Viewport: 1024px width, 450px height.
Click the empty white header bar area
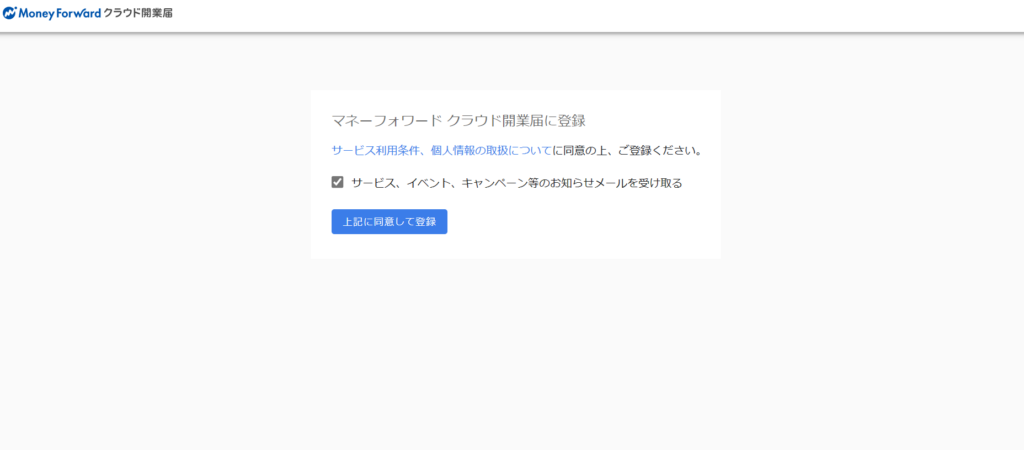pyautogui.click(x=600, y=15)
